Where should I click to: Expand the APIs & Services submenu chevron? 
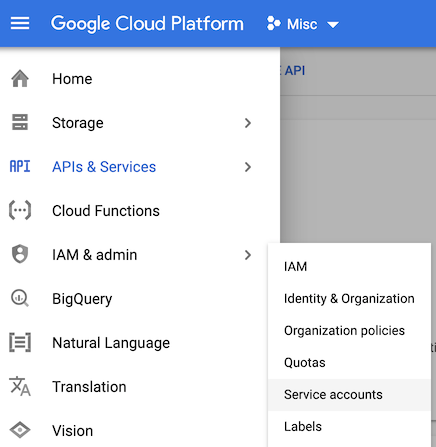tap(248, 167)
